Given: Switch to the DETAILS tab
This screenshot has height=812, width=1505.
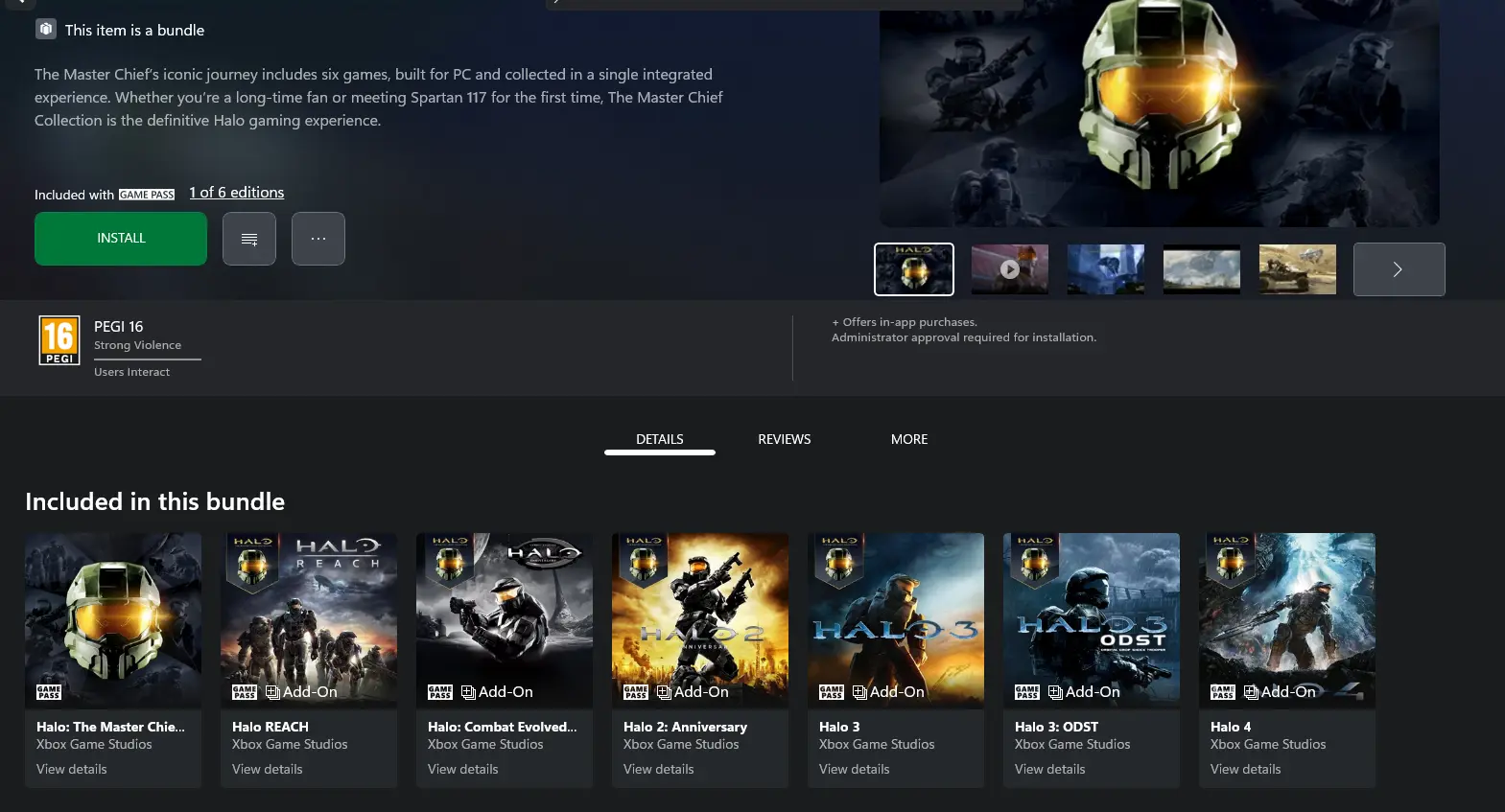Looking at the screenshot, I should point(660,439).
